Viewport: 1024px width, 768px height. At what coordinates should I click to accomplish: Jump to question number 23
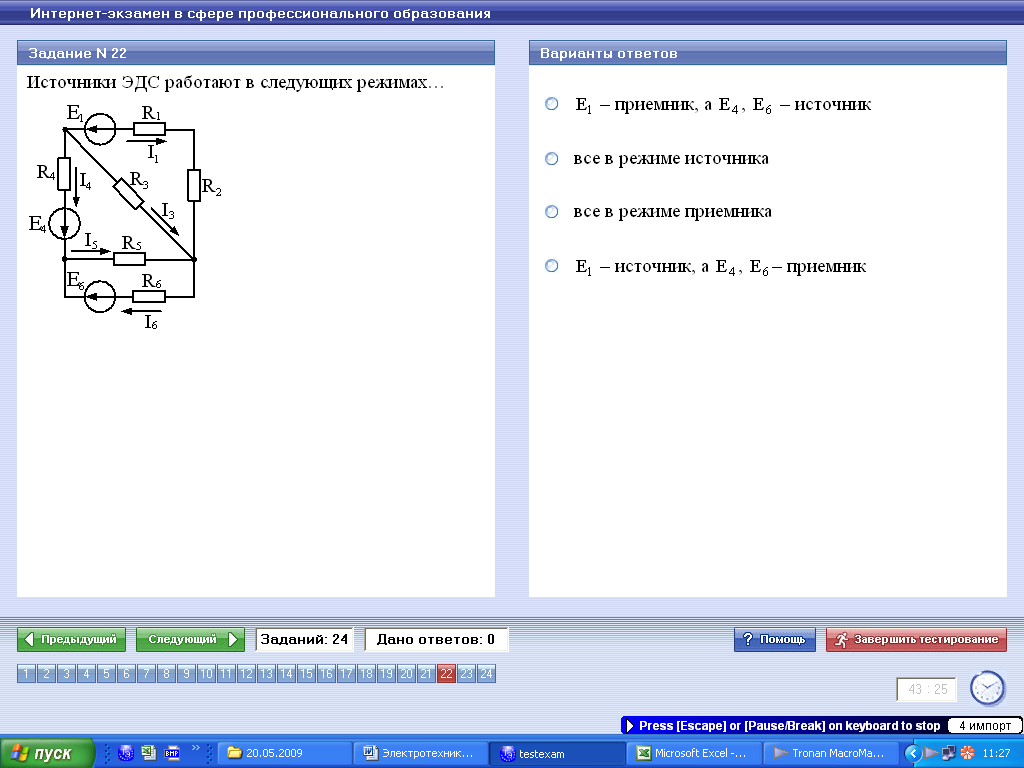click(x=467, y=673)
